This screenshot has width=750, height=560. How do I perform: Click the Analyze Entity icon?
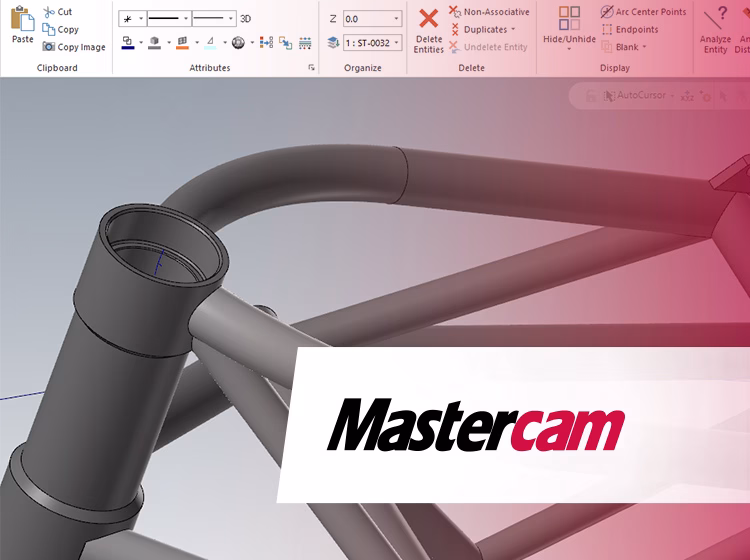coord(715,18)
